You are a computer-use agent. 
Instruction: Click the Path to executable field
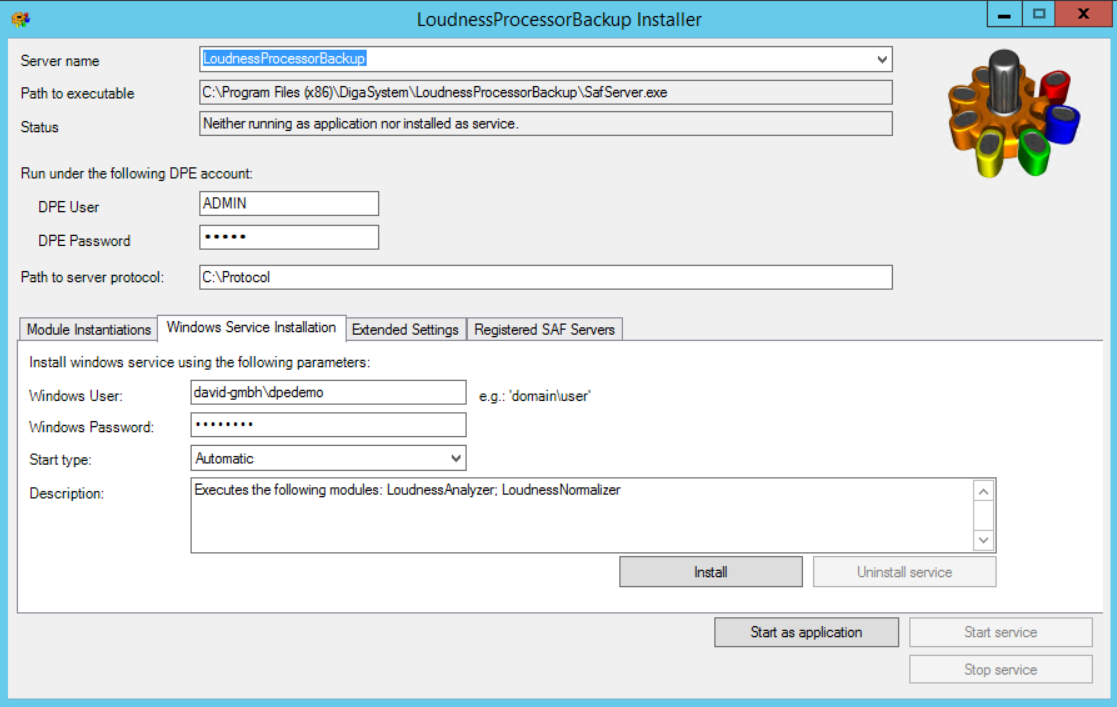point(545,93)
